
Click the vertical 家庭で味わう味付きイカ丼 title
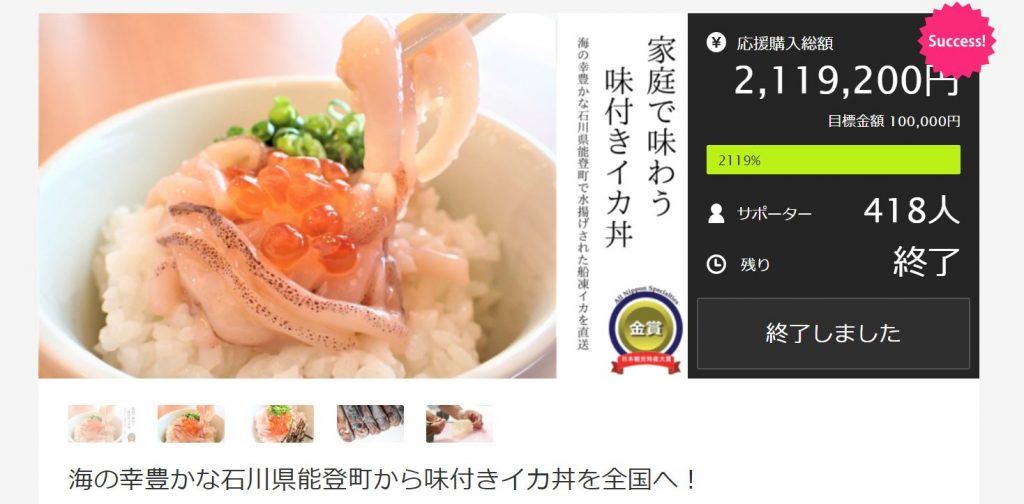coord(639,142)
